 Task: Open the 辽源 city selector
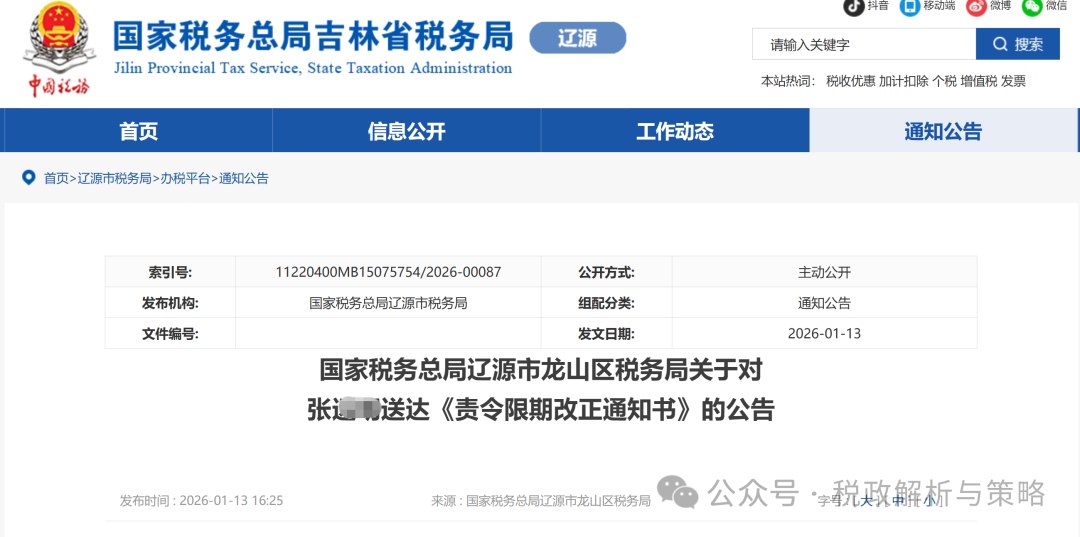coord(577,39)
